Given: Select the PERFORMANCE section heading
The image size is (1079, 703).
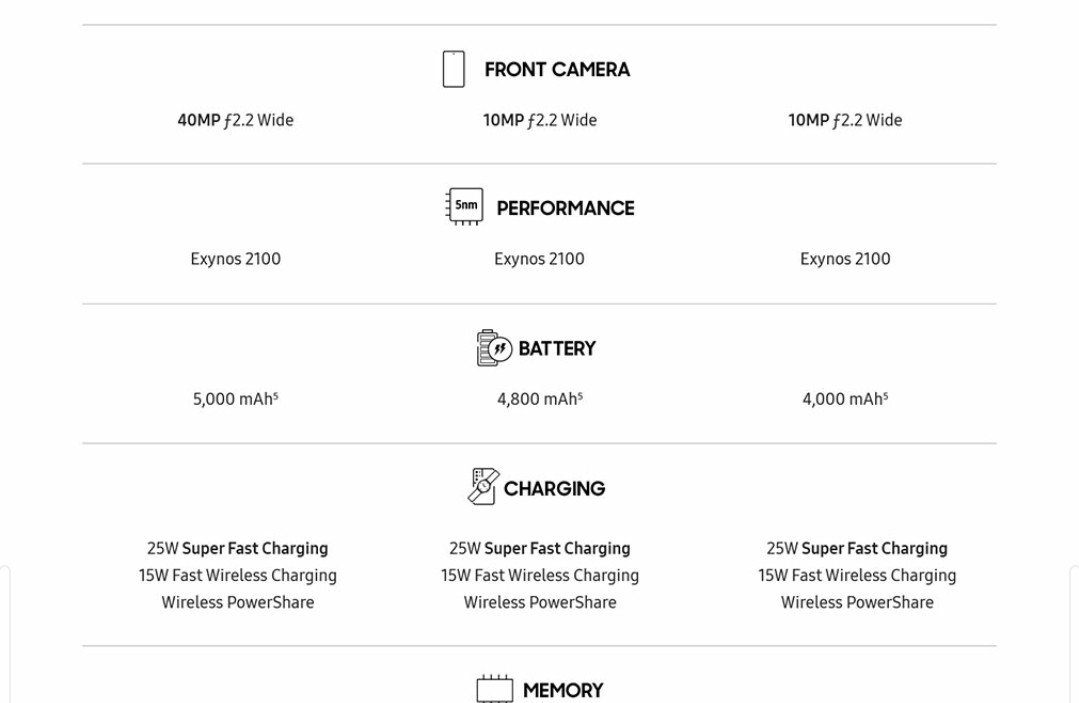Looking at the screenshot, I should [566, 208].
